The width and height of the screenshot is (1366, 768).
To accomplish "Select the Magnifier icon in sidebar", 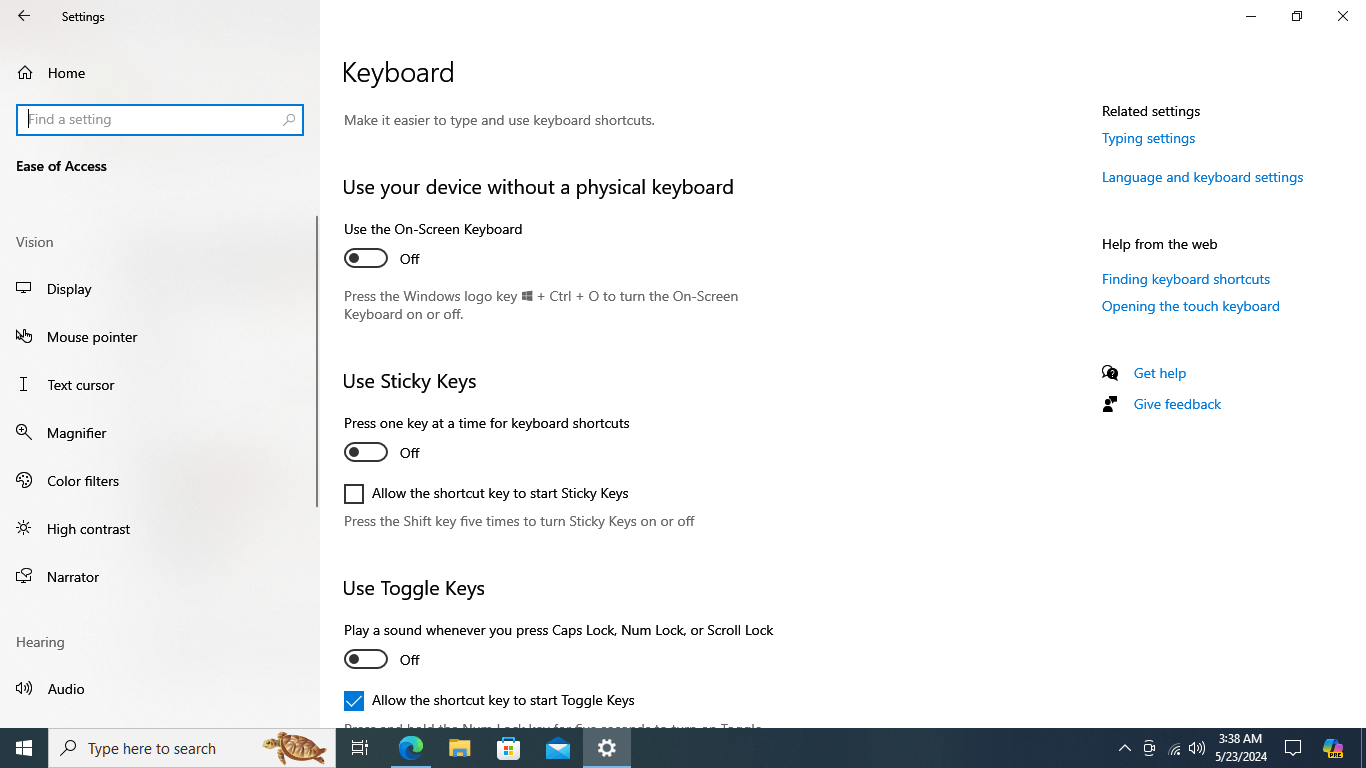I will pyautogui.click(x=24, y=433).
